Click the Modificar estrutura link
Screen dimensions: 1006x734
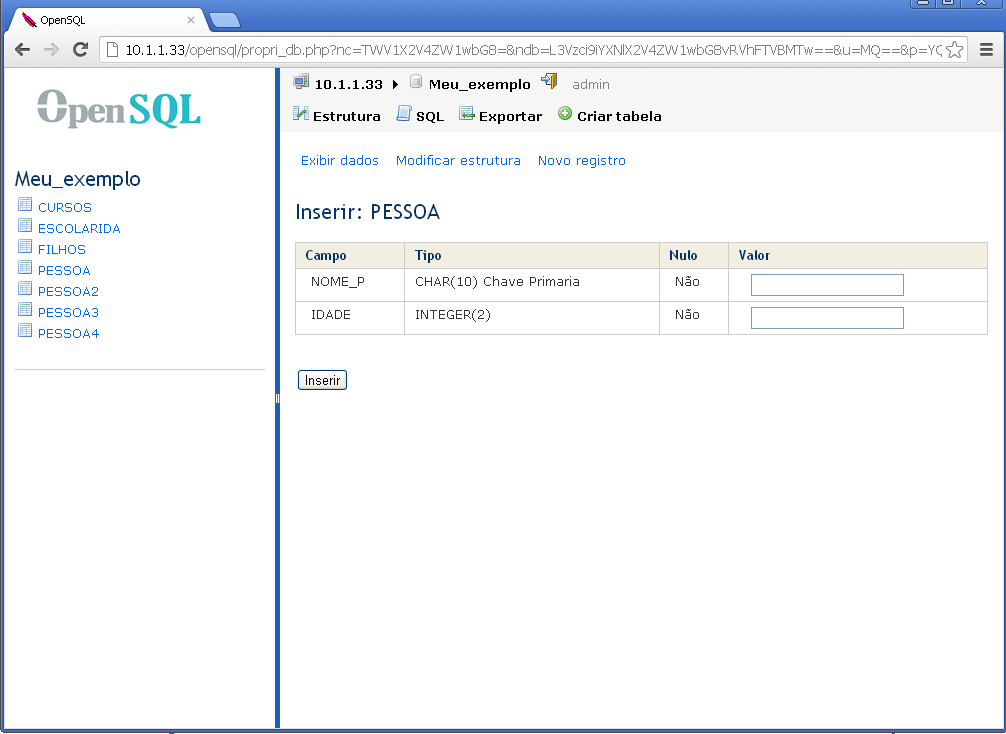(x=458, y=160)
